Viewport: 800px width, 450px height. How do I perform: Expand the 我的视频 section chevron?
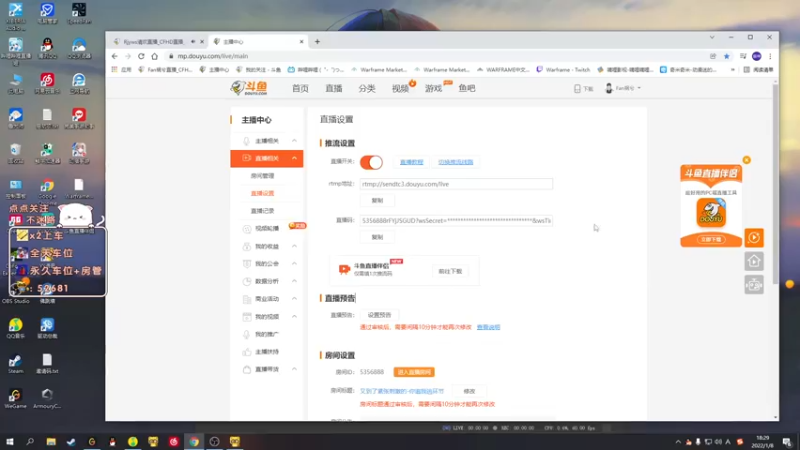[x=294, y=317]
